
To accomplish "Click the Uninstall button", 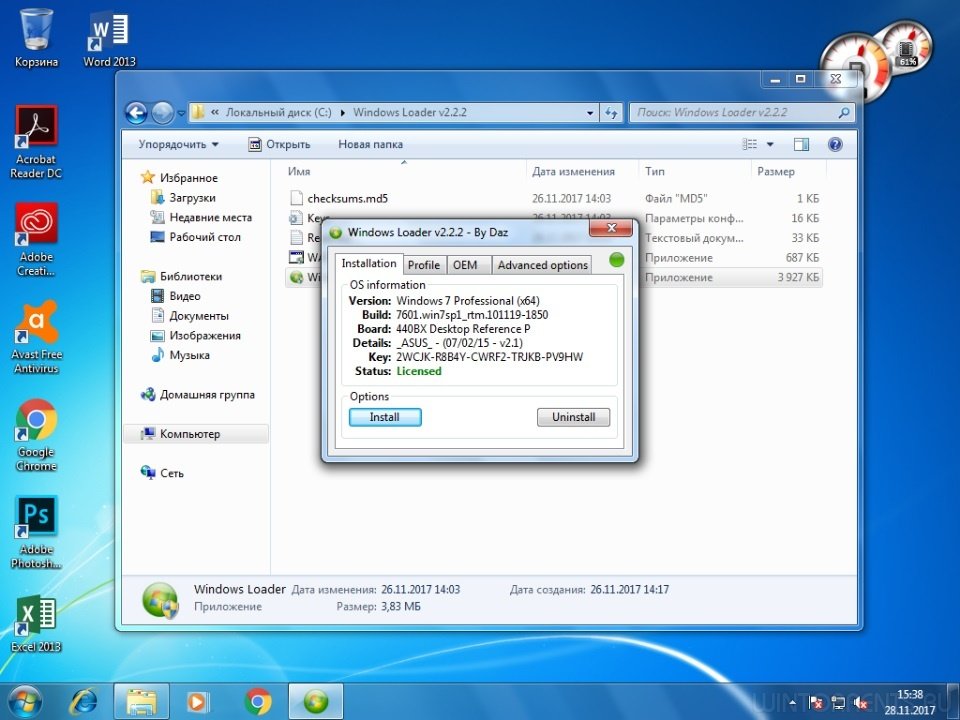I will 573,417.
